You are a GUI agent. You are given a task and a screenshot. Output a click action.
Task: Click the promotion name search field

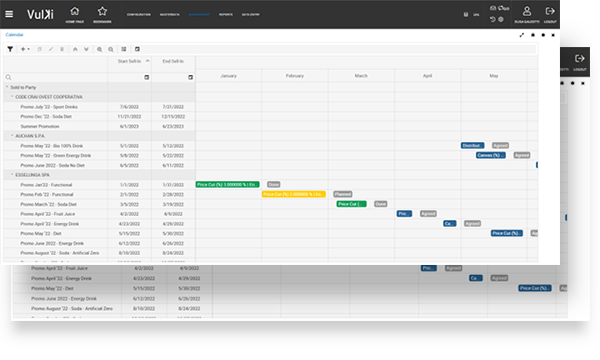click(x=56, y=77)
